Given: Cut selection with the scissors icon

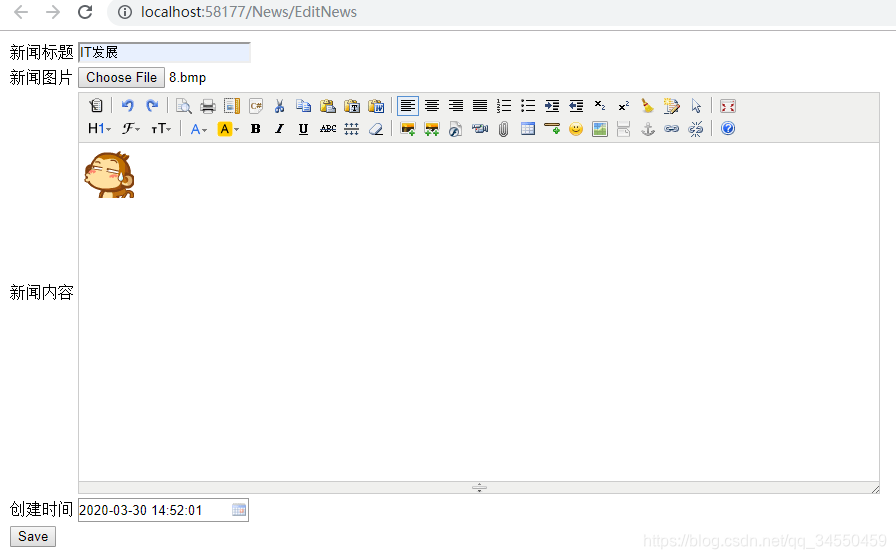Looking at the screenshot, I should 279,106.
